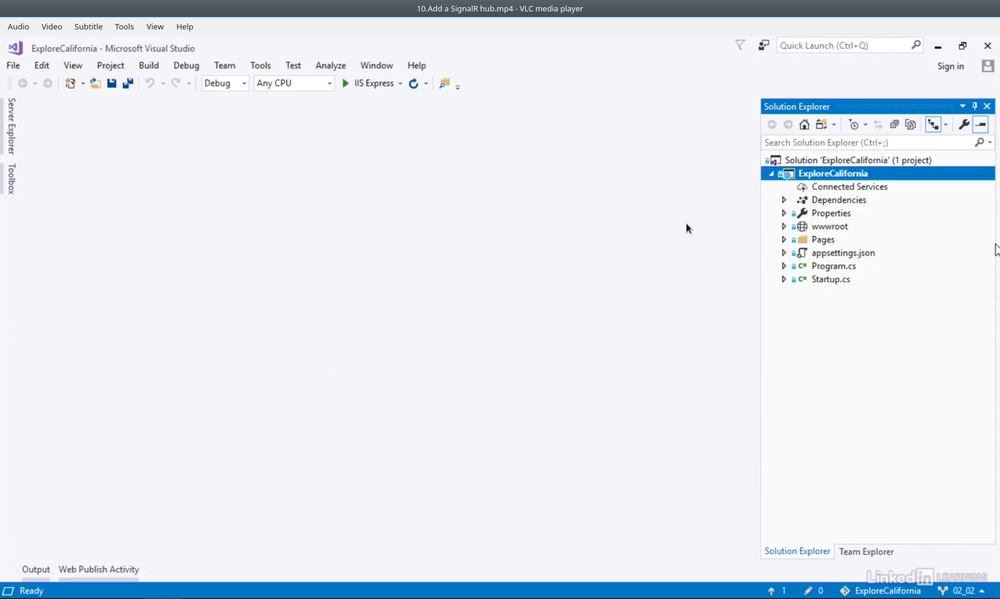This screenshot has height=599, width=1000.
Task: Click the Save All toolbar icon
Action: pyautogui.click(x=128, y=84)
